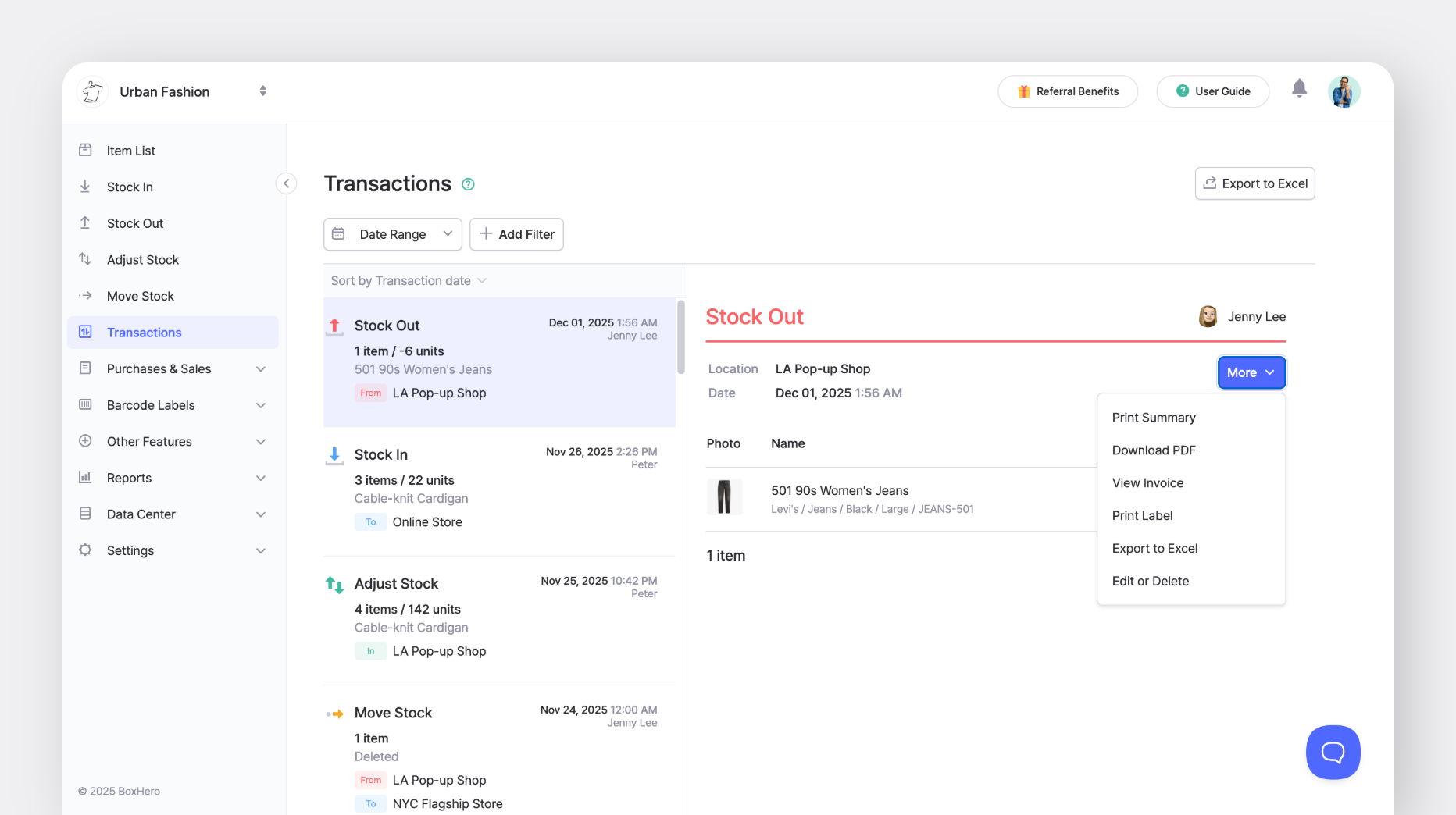Image resolution: width=1456 pixels, height=815 pixels.
Task: Open the user profile avatar
Action: coord(1344,91)
